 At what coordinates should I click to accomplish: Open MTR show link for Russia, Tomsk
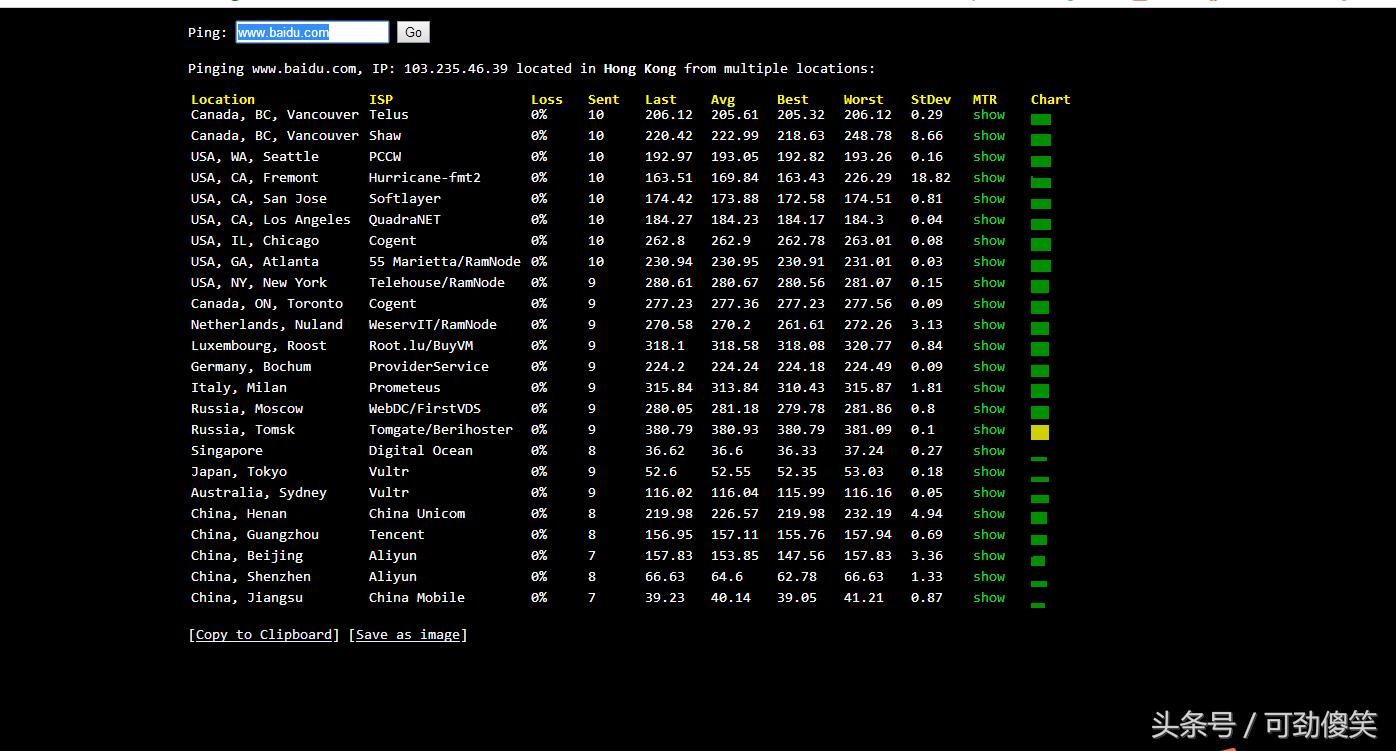(988, 430)
